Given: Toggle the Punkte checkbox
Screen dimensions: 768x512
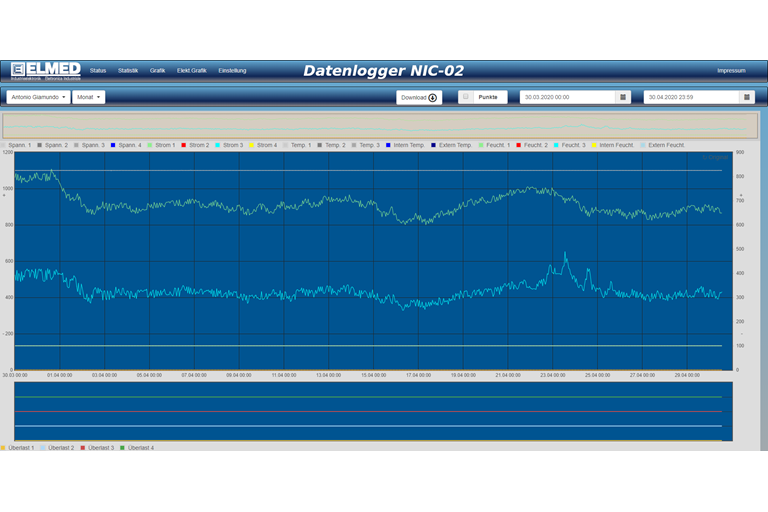Looking at the screenshot, I should click(x=465, y=97).
